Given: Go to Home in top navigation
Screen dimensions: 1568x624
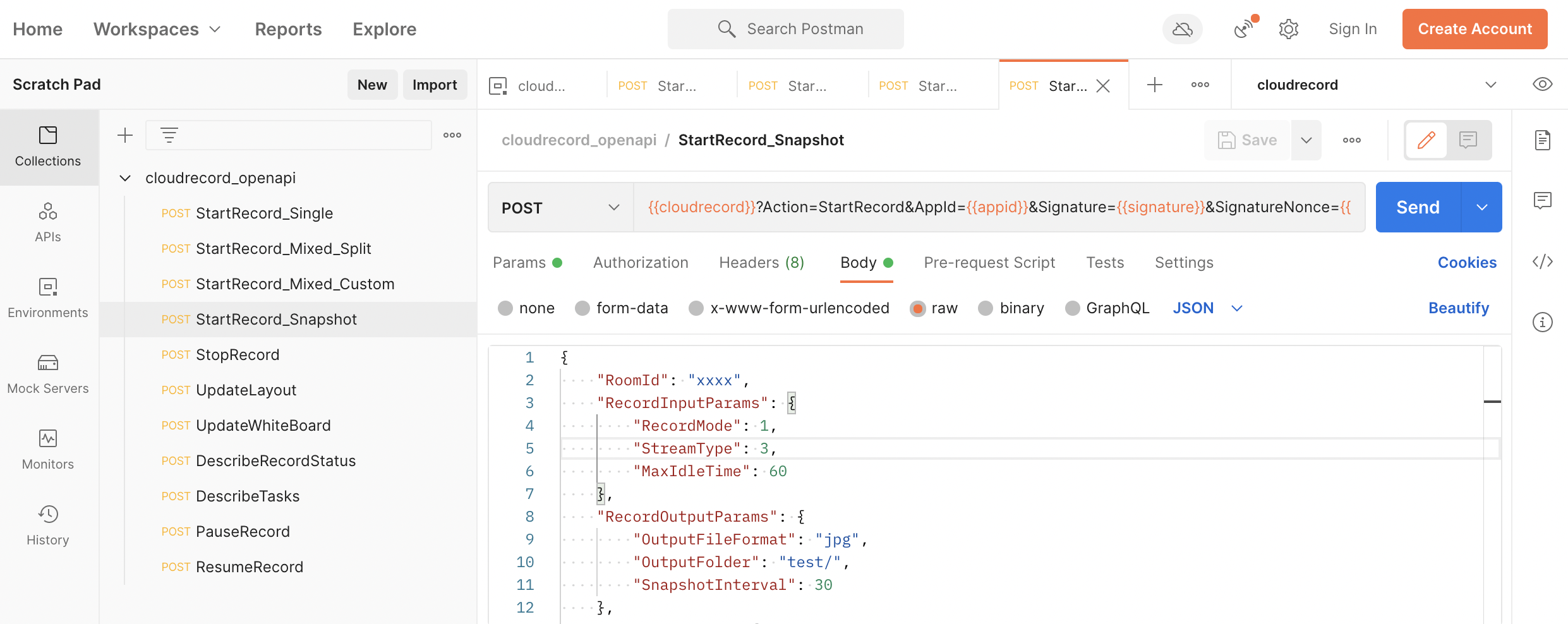Looking at the screenshot, I should 37,29.
